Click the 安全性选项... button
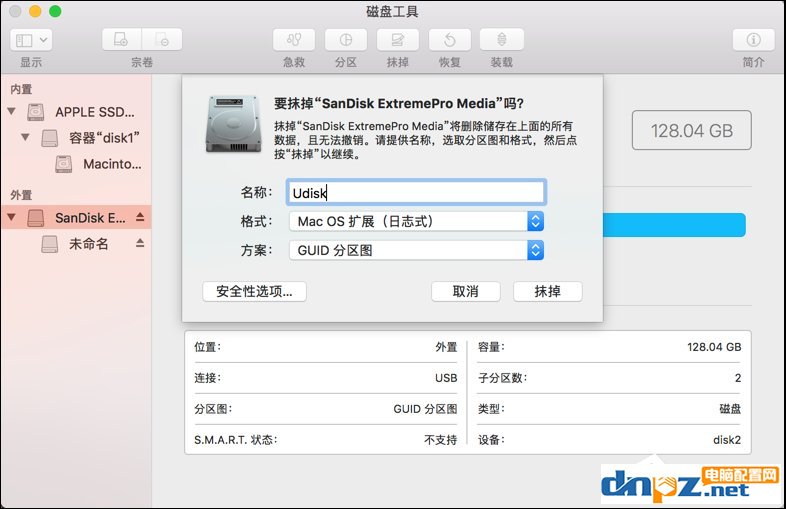Image resolution: width=786 pixels, height=509 pixels. point(254,291)
